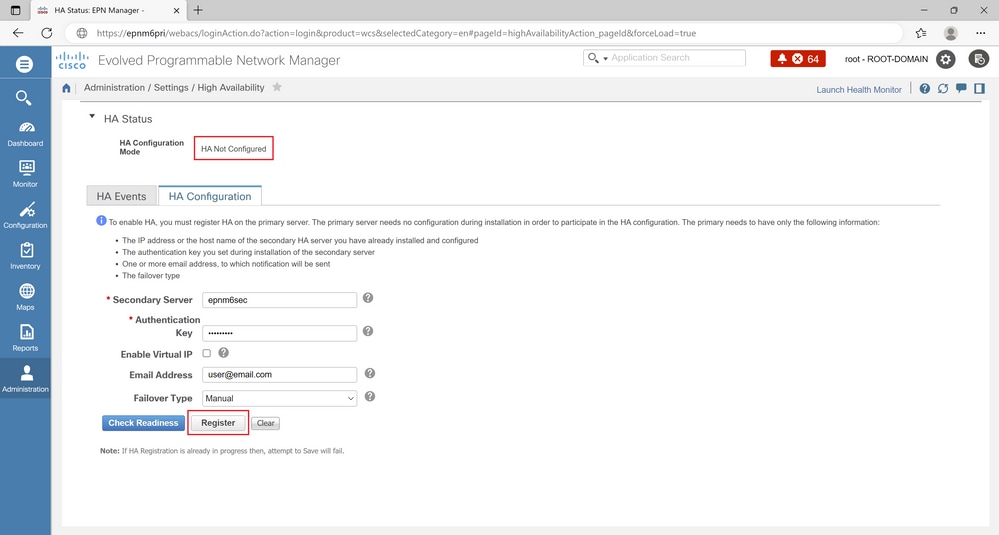Open page help question mark icon
Image resolution: width=999 pixels, height=535 pixels.
point(924,89)
